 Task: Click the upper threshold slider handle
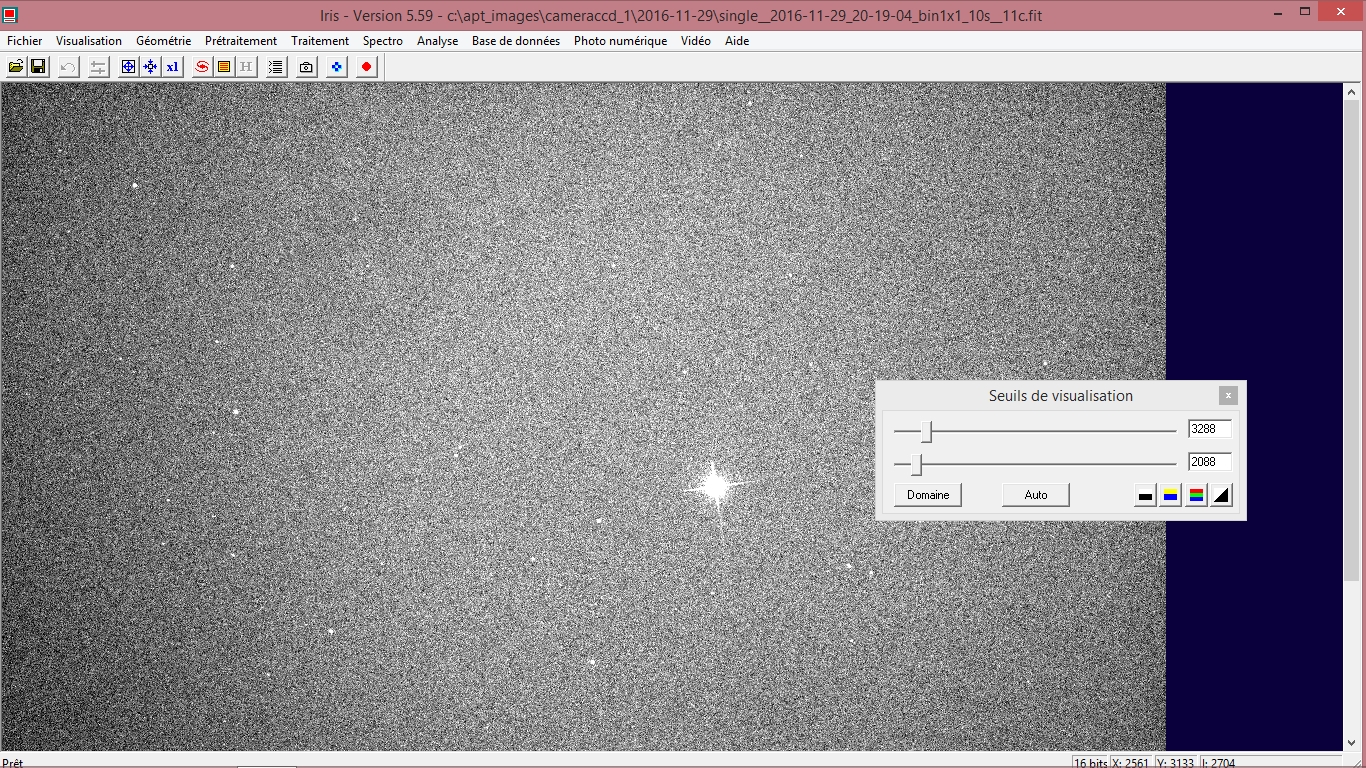[927, 431]
